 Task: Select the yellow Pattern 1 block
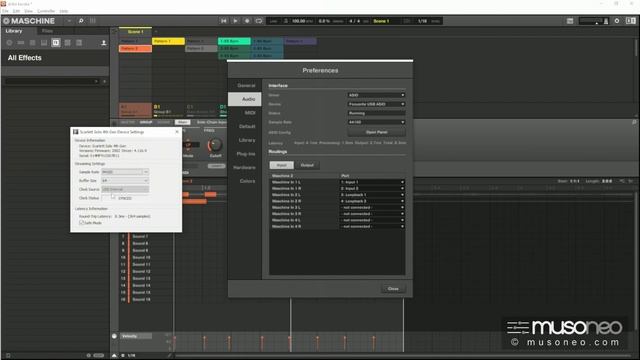pos(168,41)
